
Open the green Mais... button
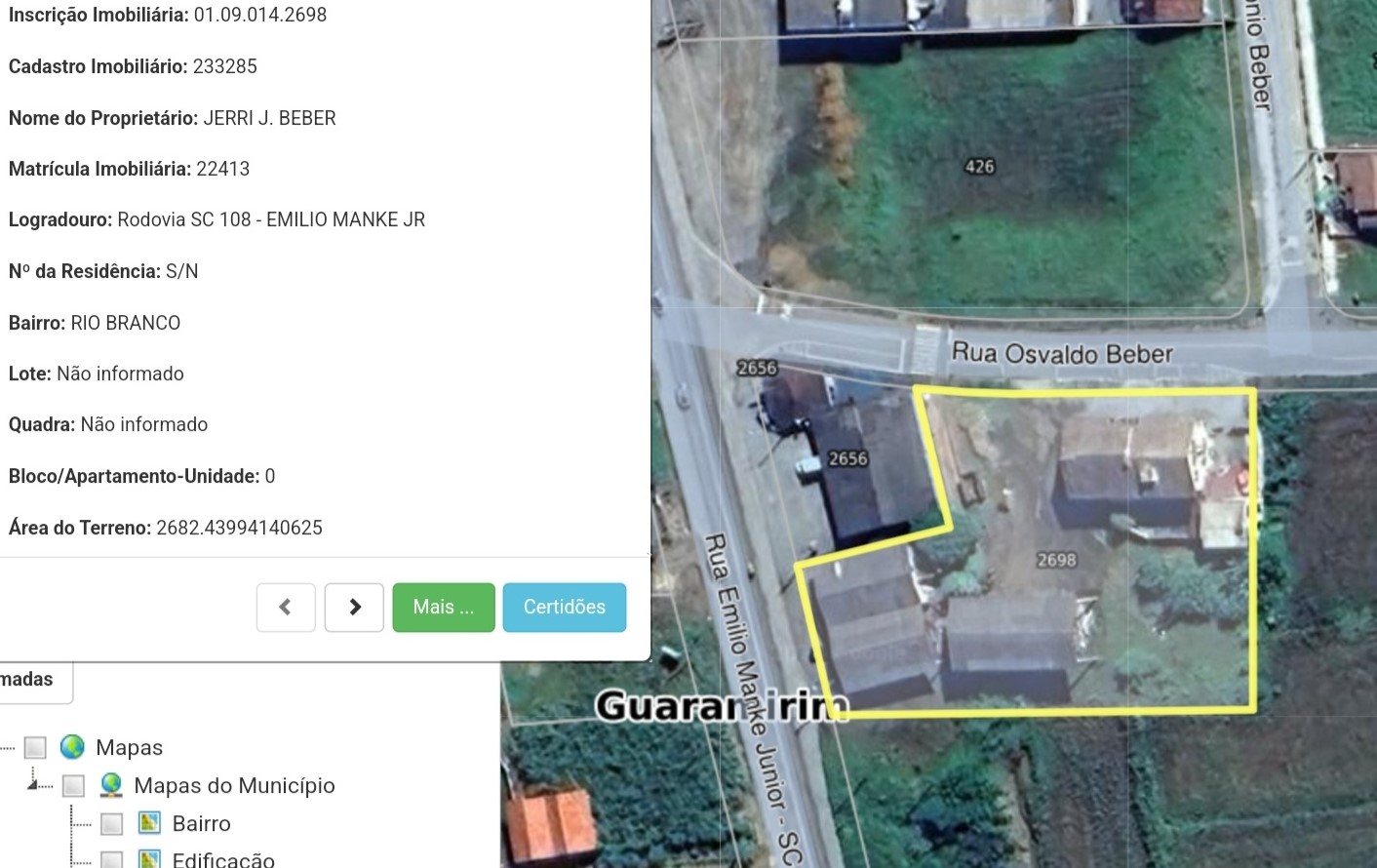[444, 608]
